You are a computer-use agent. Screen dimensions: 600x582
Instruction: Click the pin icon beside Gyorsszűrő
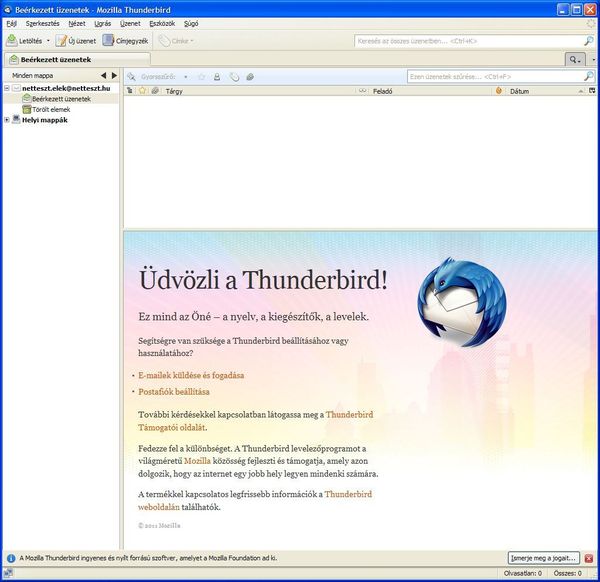(x=130, y=76)
